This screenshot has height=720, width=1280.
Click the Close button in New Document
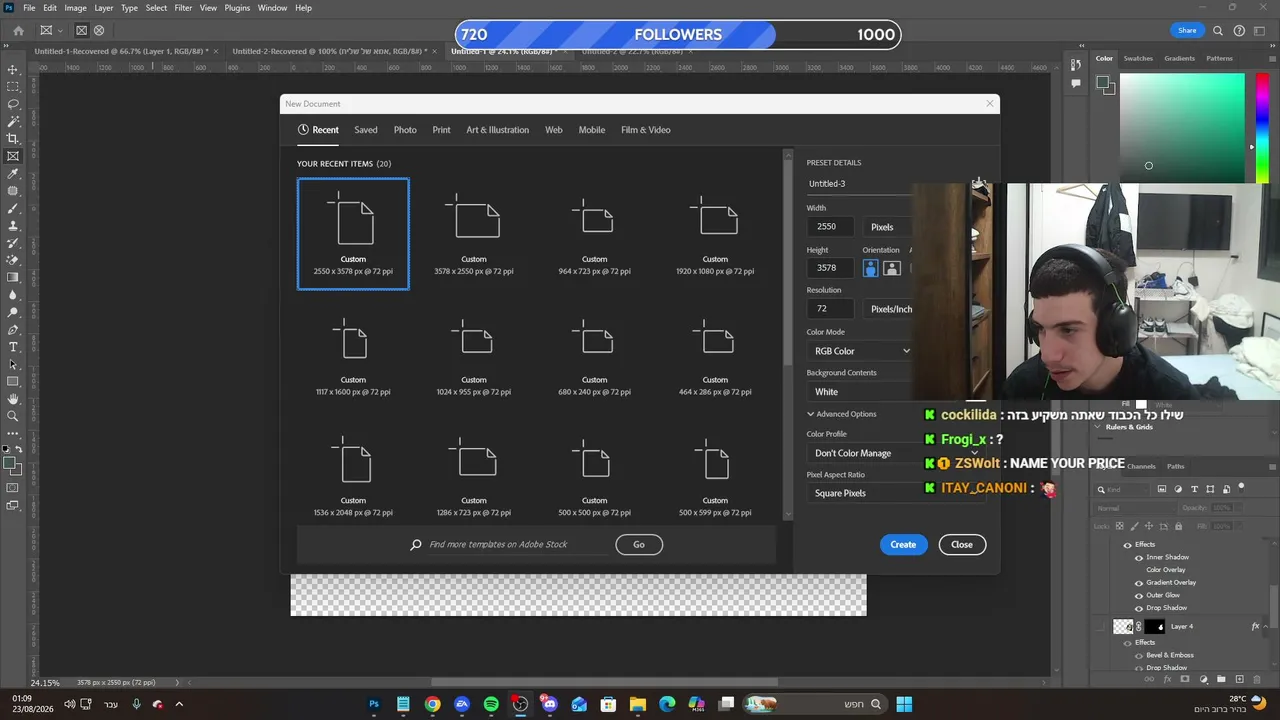point(962,545)
